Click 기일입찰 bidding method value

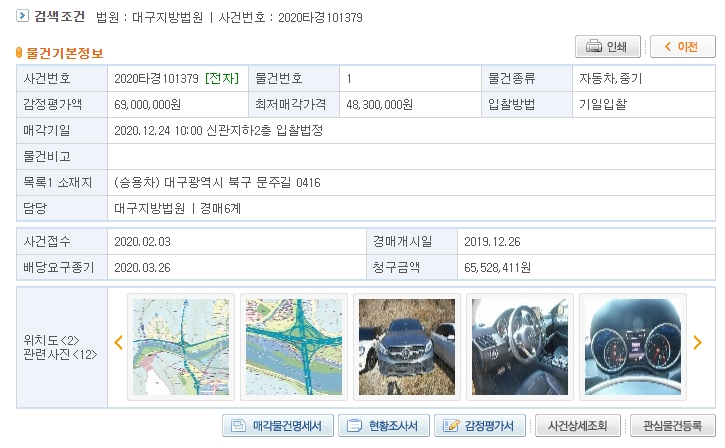[x=603, y=105]
